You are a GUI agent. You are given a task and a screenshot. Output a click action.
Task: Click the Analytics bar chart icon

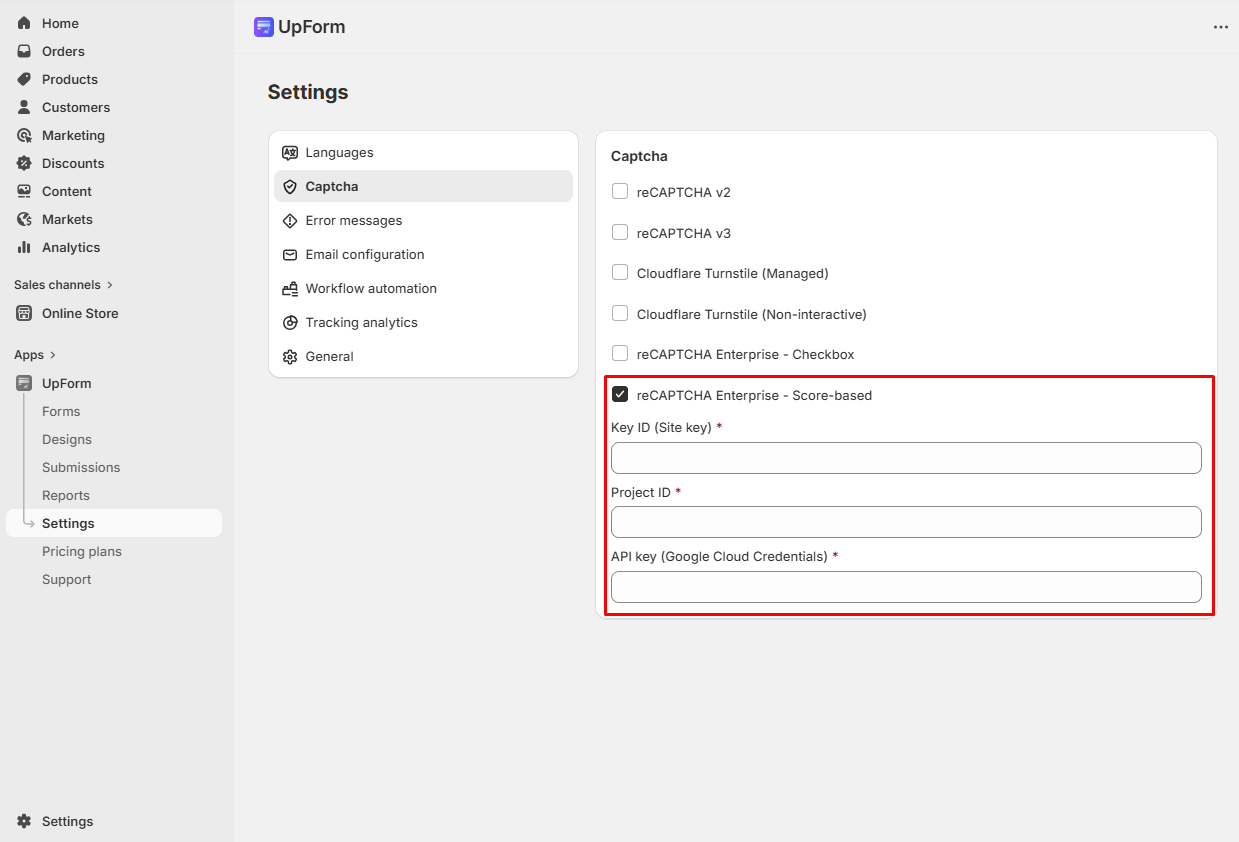[24, 247]
